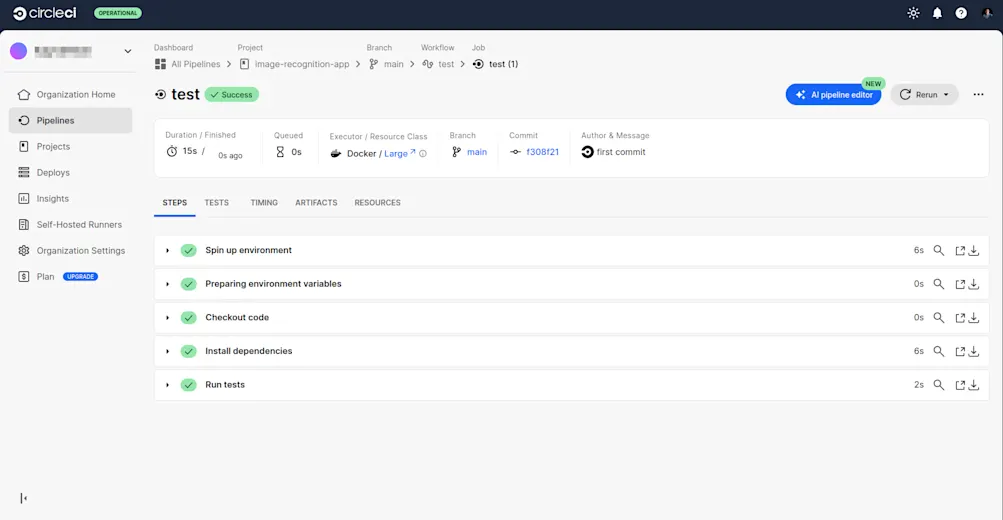Click the CircleCI logo
This screenshot has width=1003, height=520.
pos(45,13)
